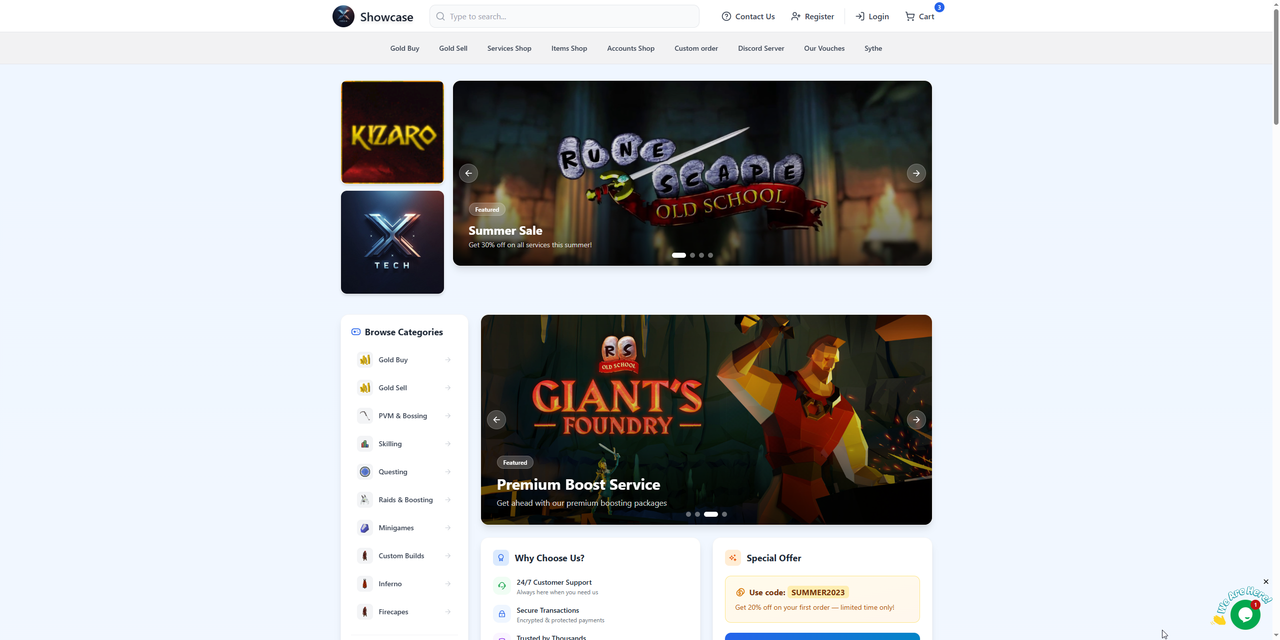Click the Skilling category icon
Viewport: 1280px width, 640px height.
click(x=365, y=444)
